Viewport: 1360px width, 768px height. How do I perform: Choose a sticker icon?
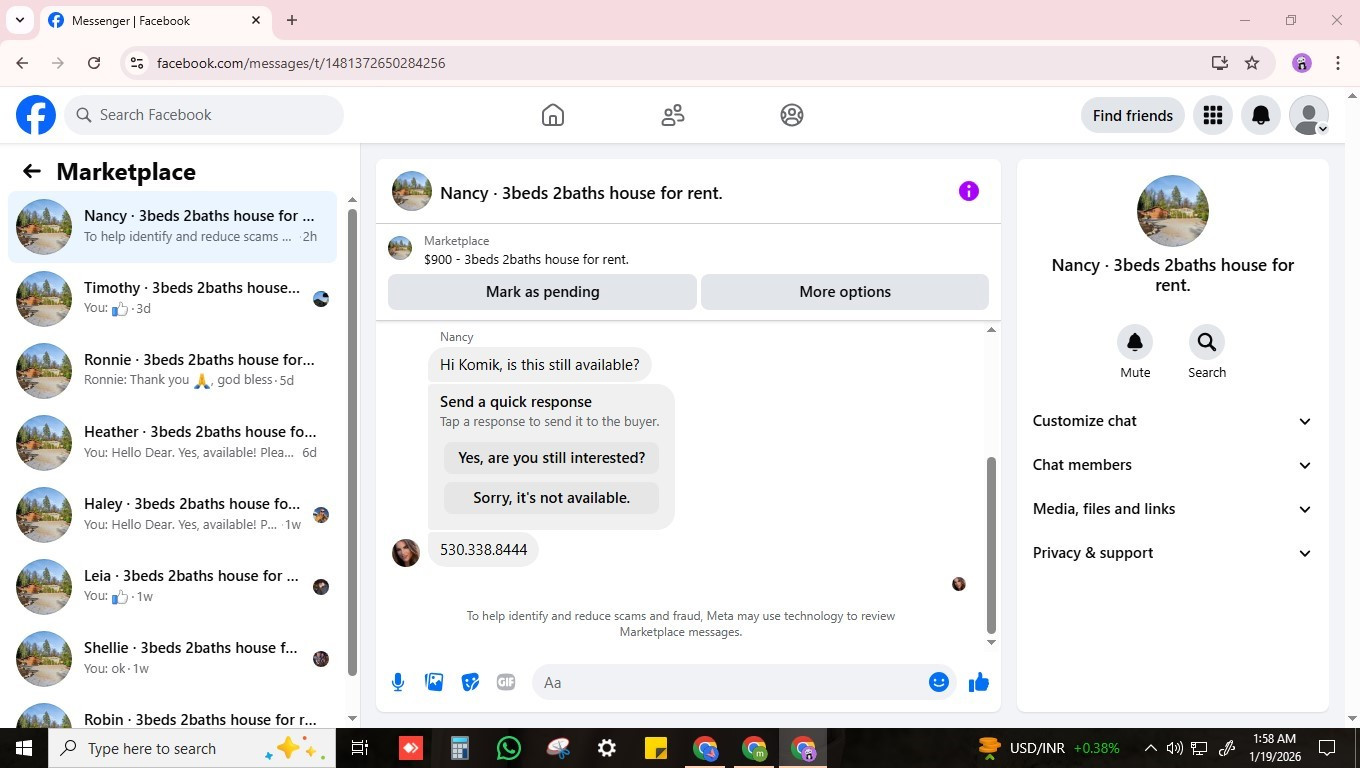point(470,682)
